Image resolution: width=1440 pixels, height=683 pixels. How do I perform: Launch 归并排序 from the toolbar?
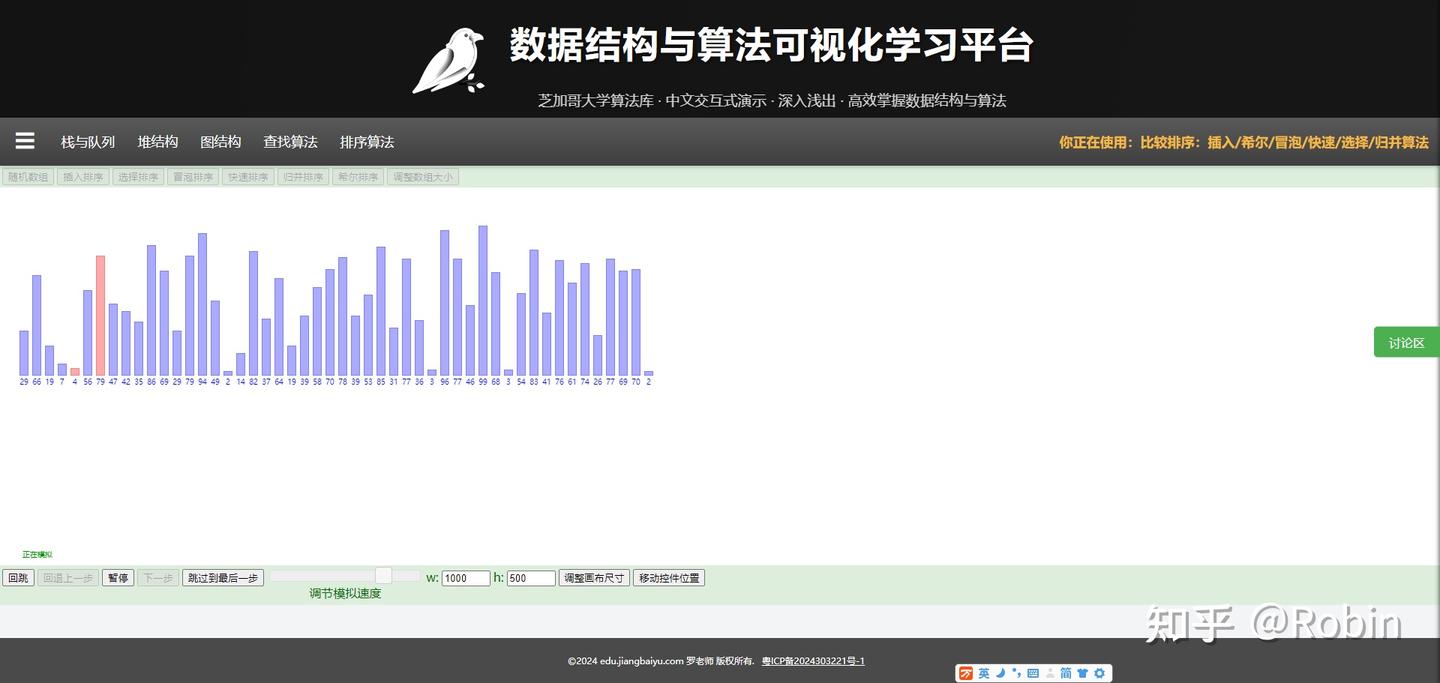[302, 176]
